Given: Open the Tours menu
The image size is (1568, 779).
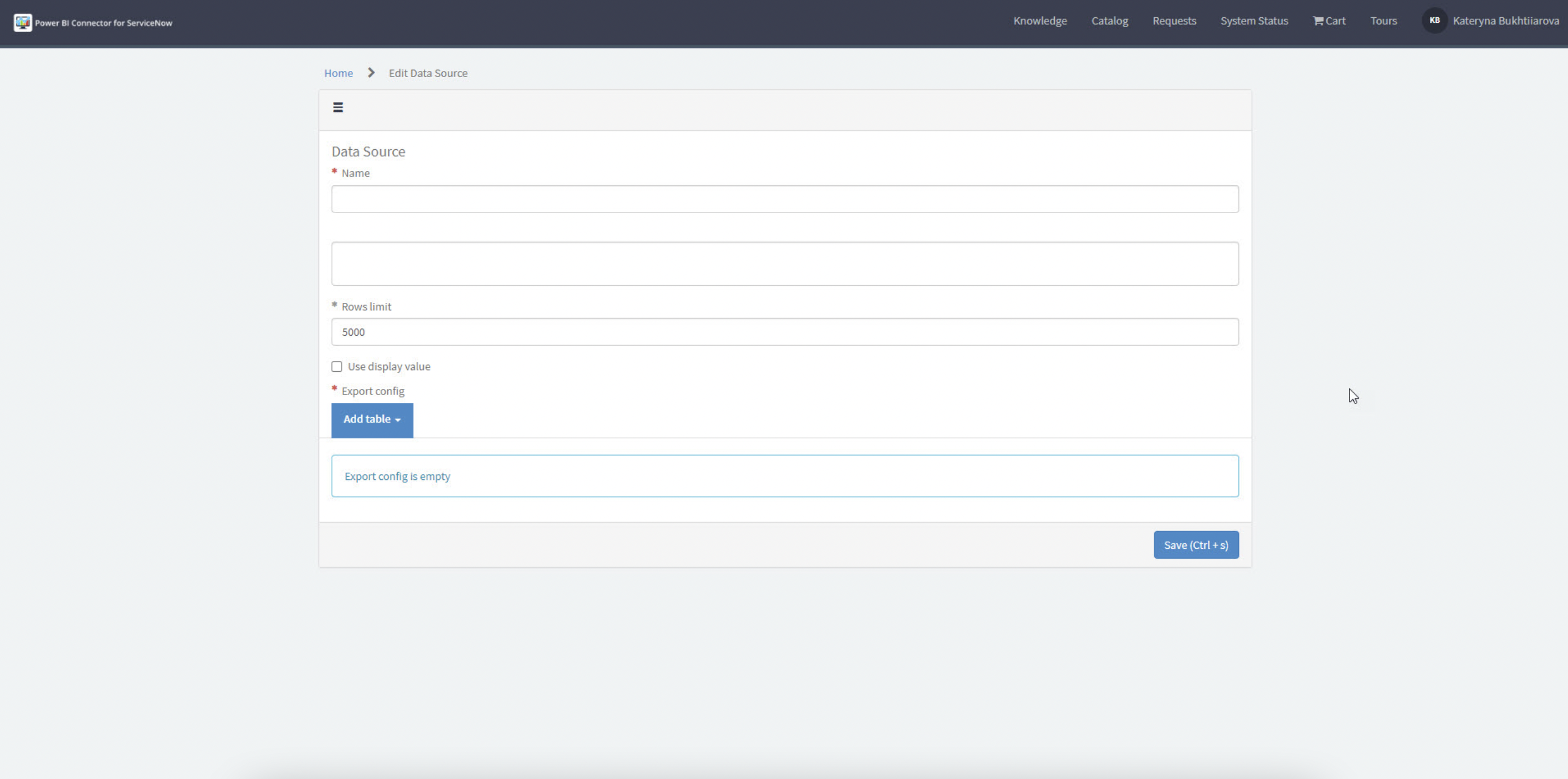Looking at the screenshot, I should (1384, 20).
